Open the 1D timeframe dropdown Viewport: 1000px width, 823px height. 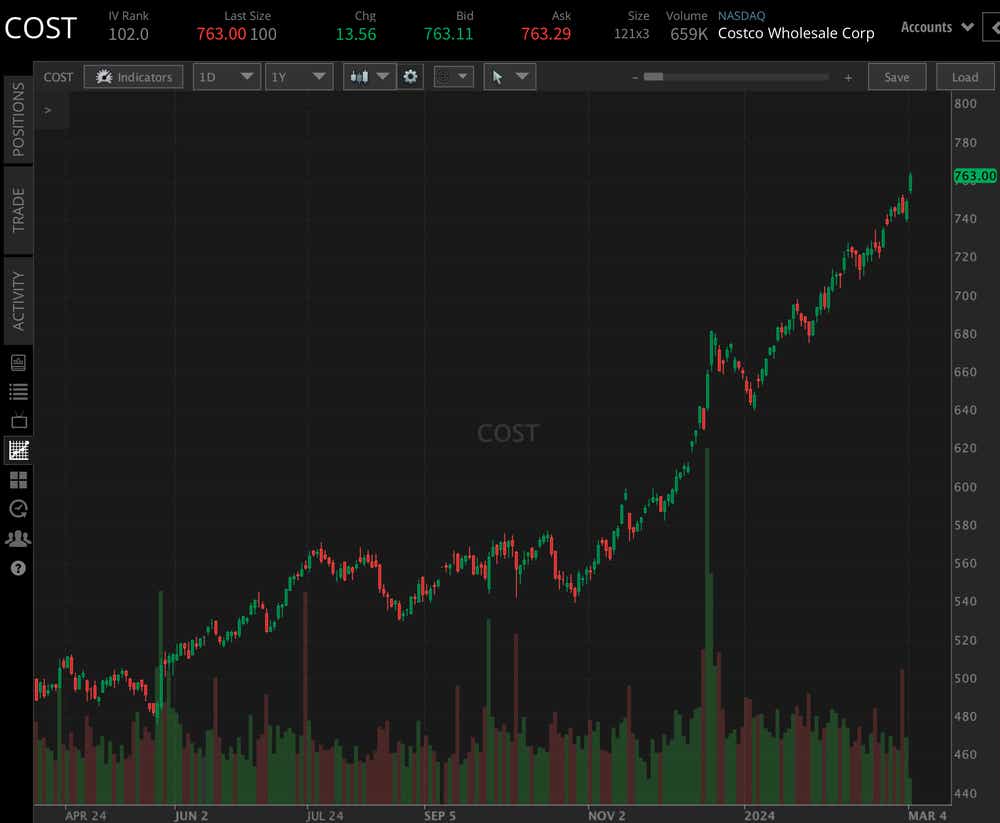(x=226, y=76)
